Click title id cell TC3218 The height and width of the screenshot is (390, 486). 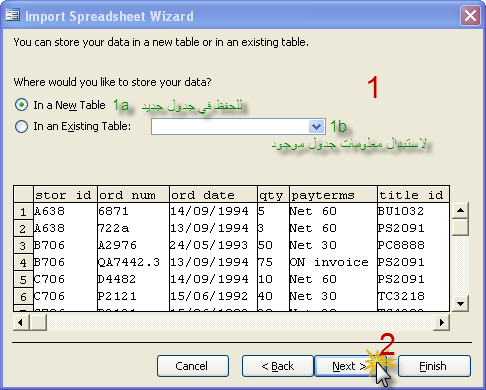point(413,296)
